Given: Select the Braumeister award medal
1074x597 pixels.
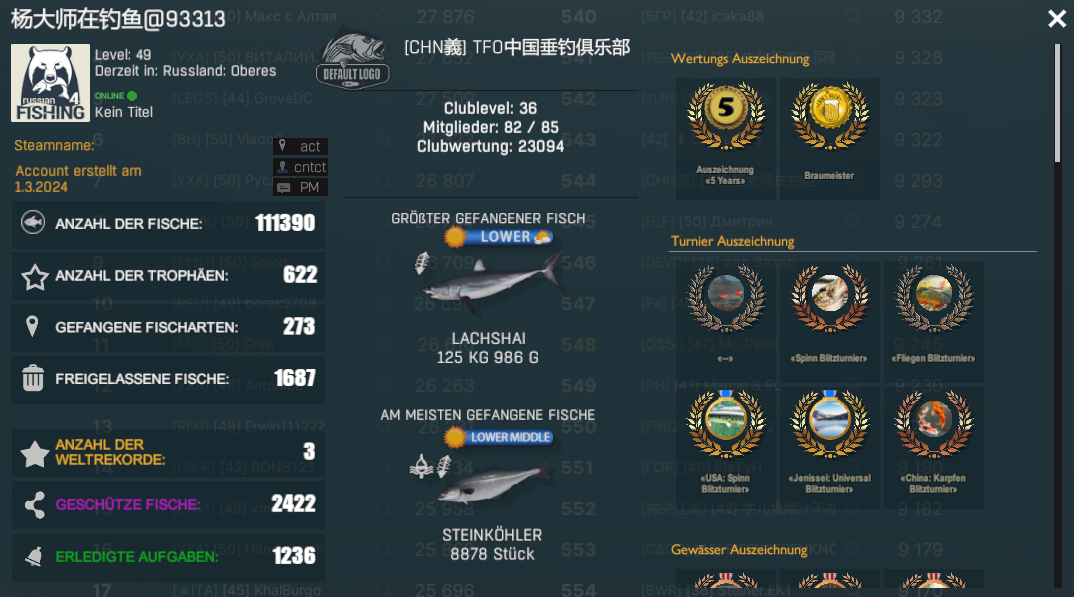Looking at the screenshot, I should click(830, 116).
